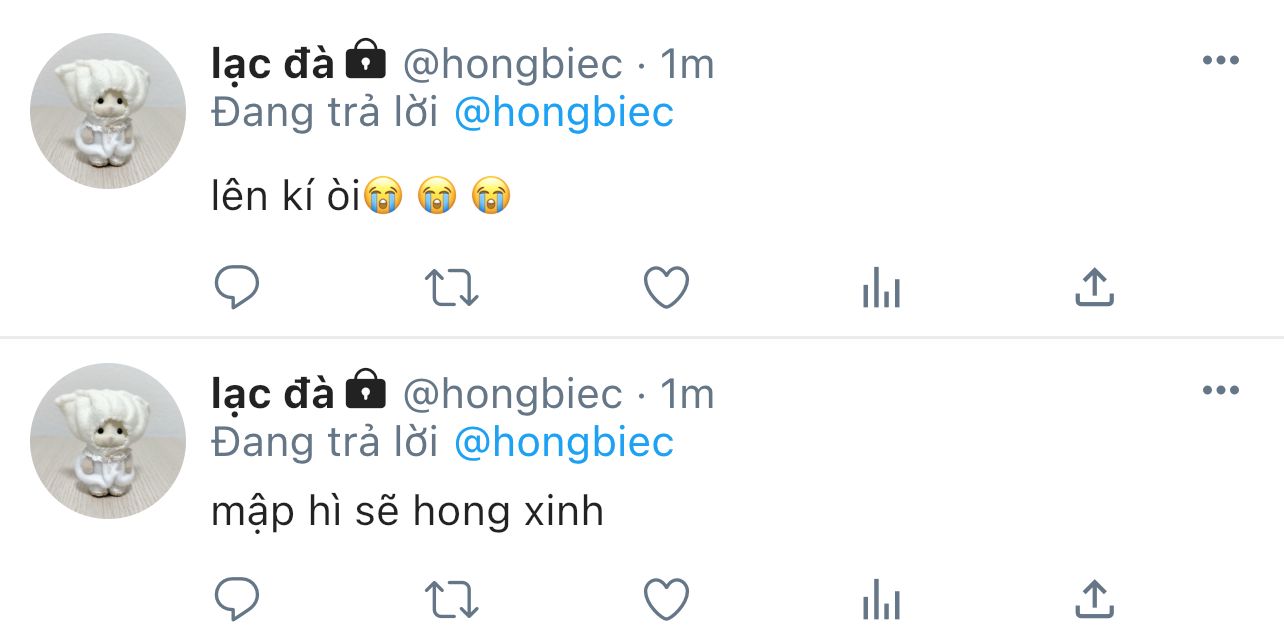Open avatar of second tweet author

108,441
